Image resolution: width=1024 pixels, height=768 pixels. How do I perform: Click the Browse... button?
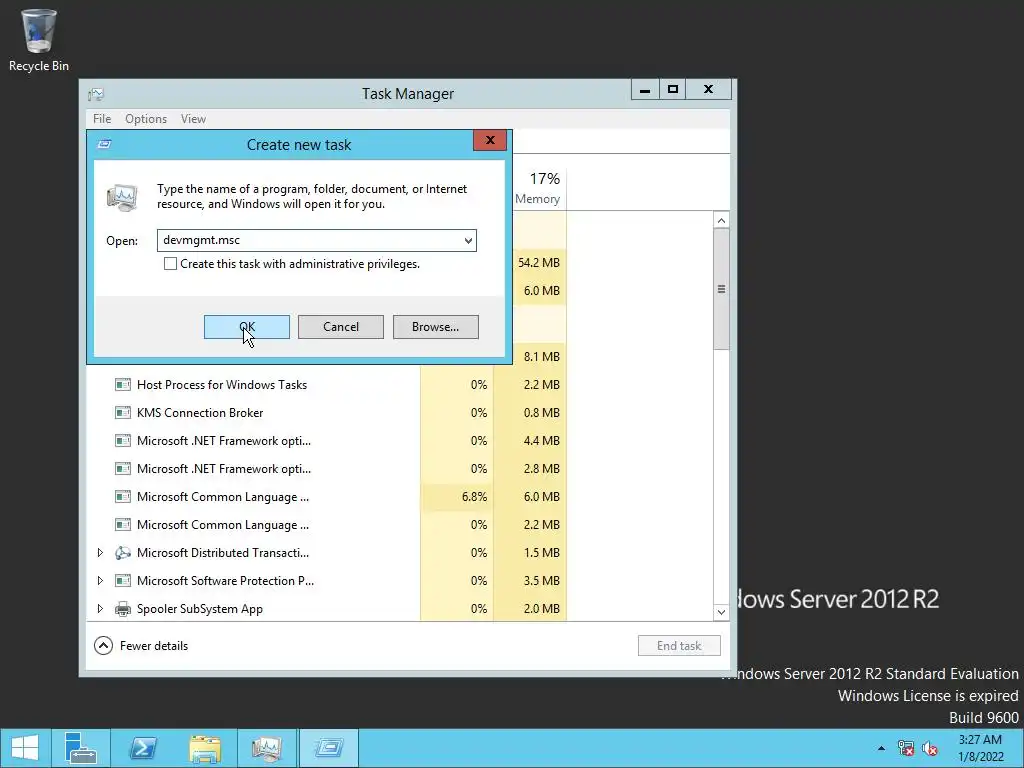[x=436, y=327]
